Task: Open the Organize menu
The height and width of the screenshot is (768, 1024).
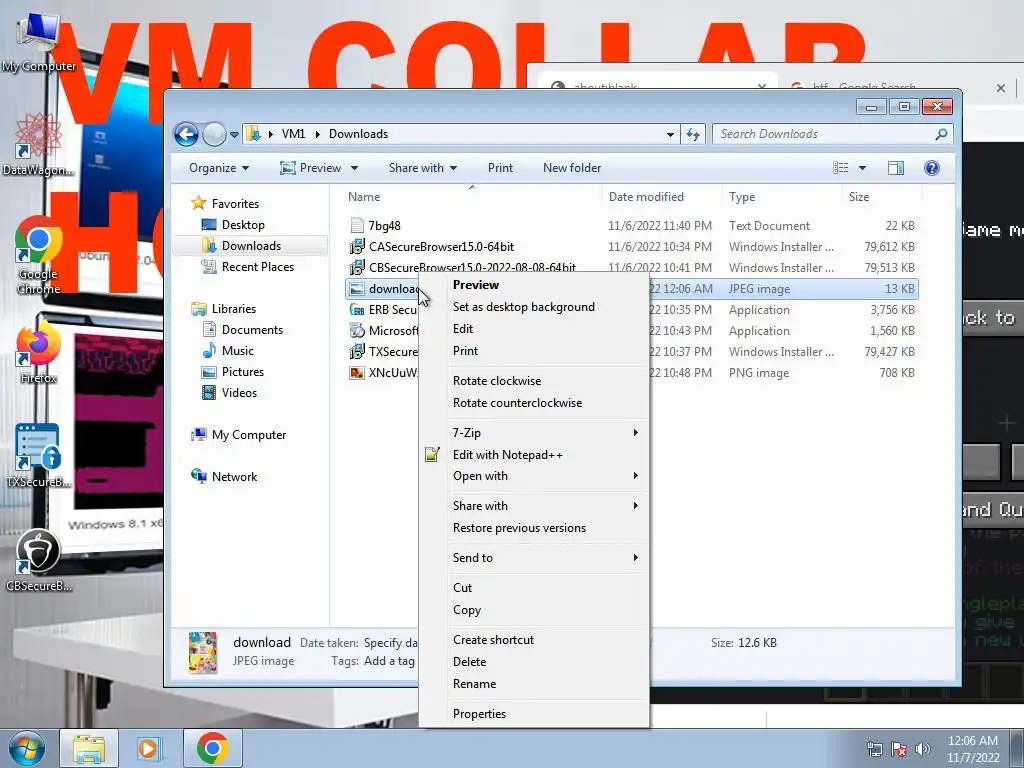Action: point(219,168)
